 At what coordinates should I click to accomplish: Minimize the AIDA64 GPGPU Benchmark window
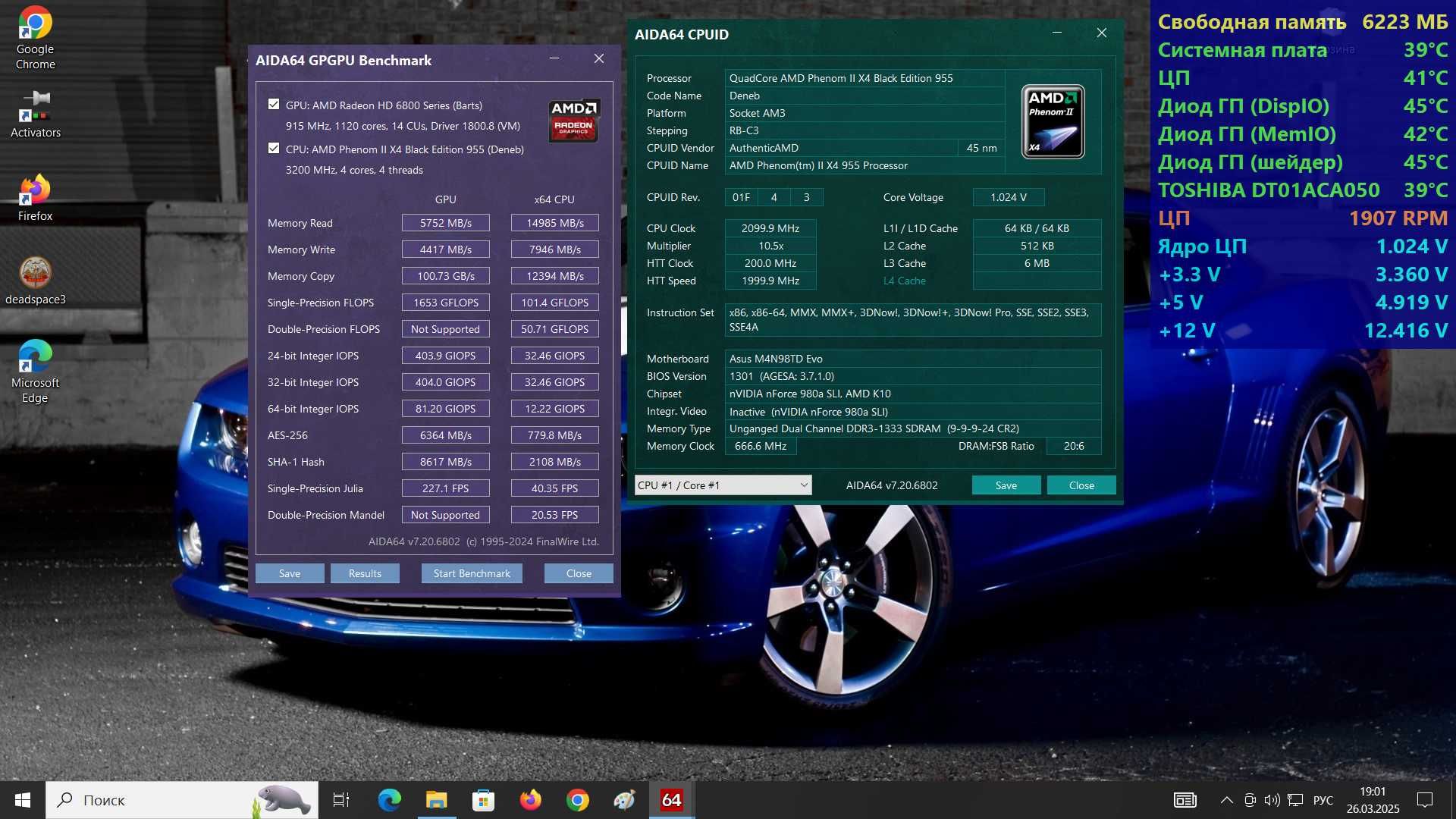[554, 59]
